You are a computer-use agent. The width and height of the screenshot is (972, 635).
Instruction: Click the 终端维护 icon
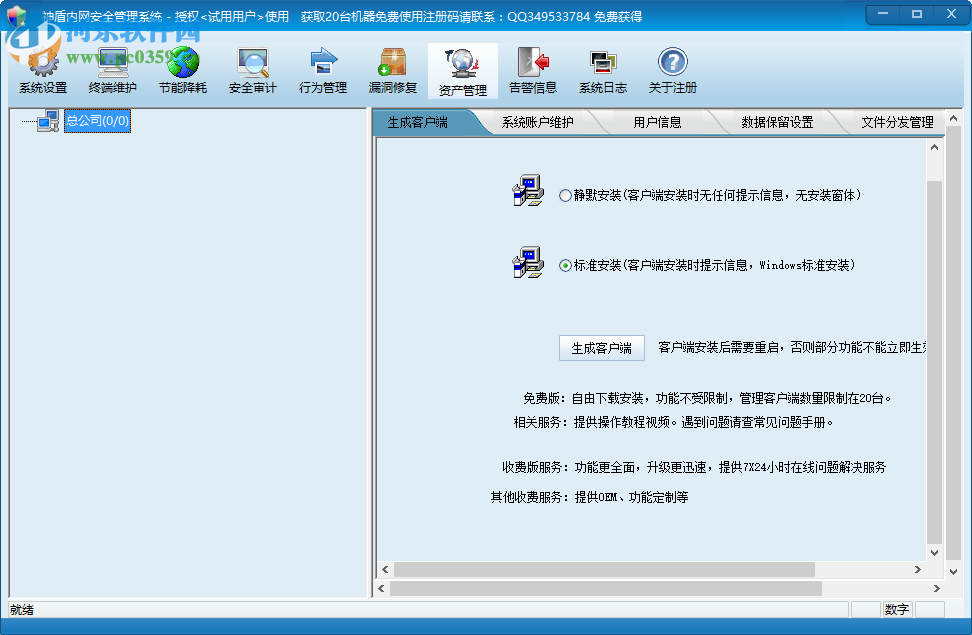tap(111, 70)
